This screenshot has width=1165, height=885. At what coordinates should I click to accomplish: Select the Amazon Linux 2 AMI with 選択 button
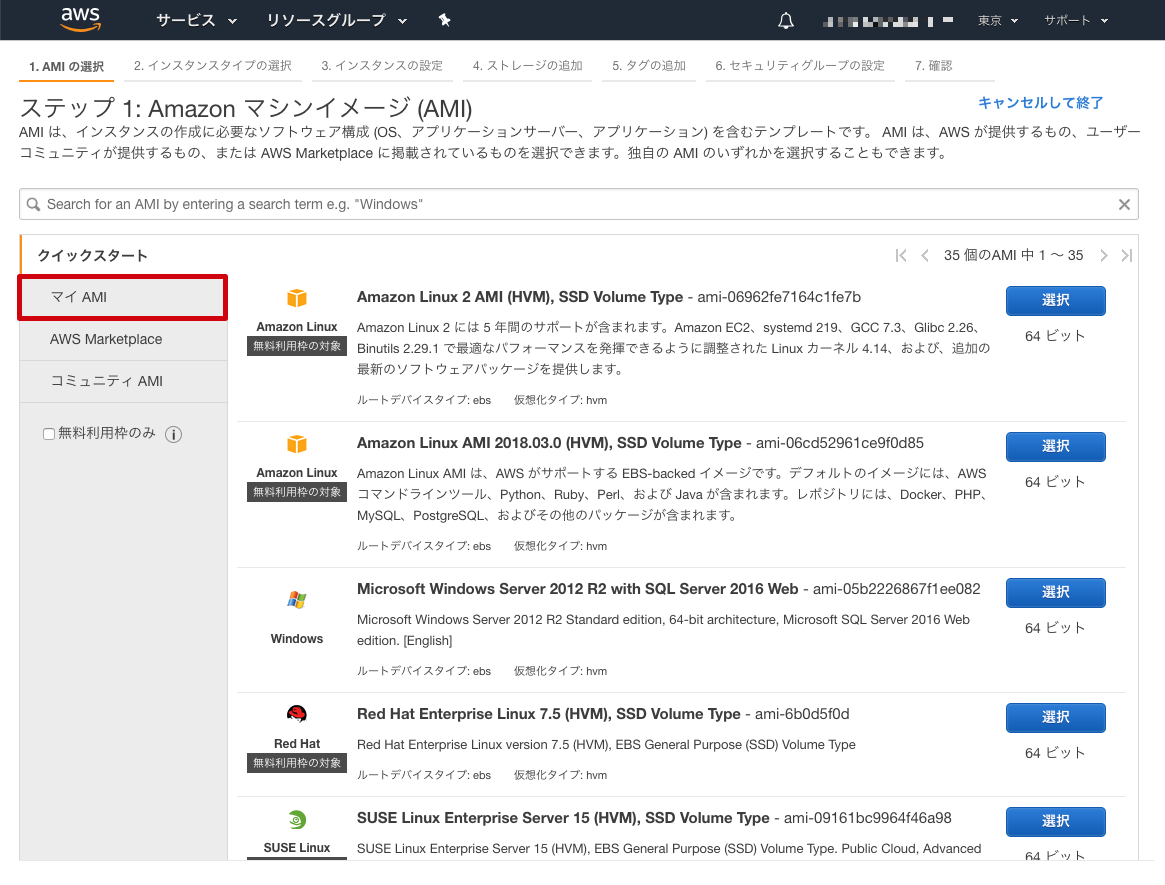pyautogui.click(x=1056, y=300)
